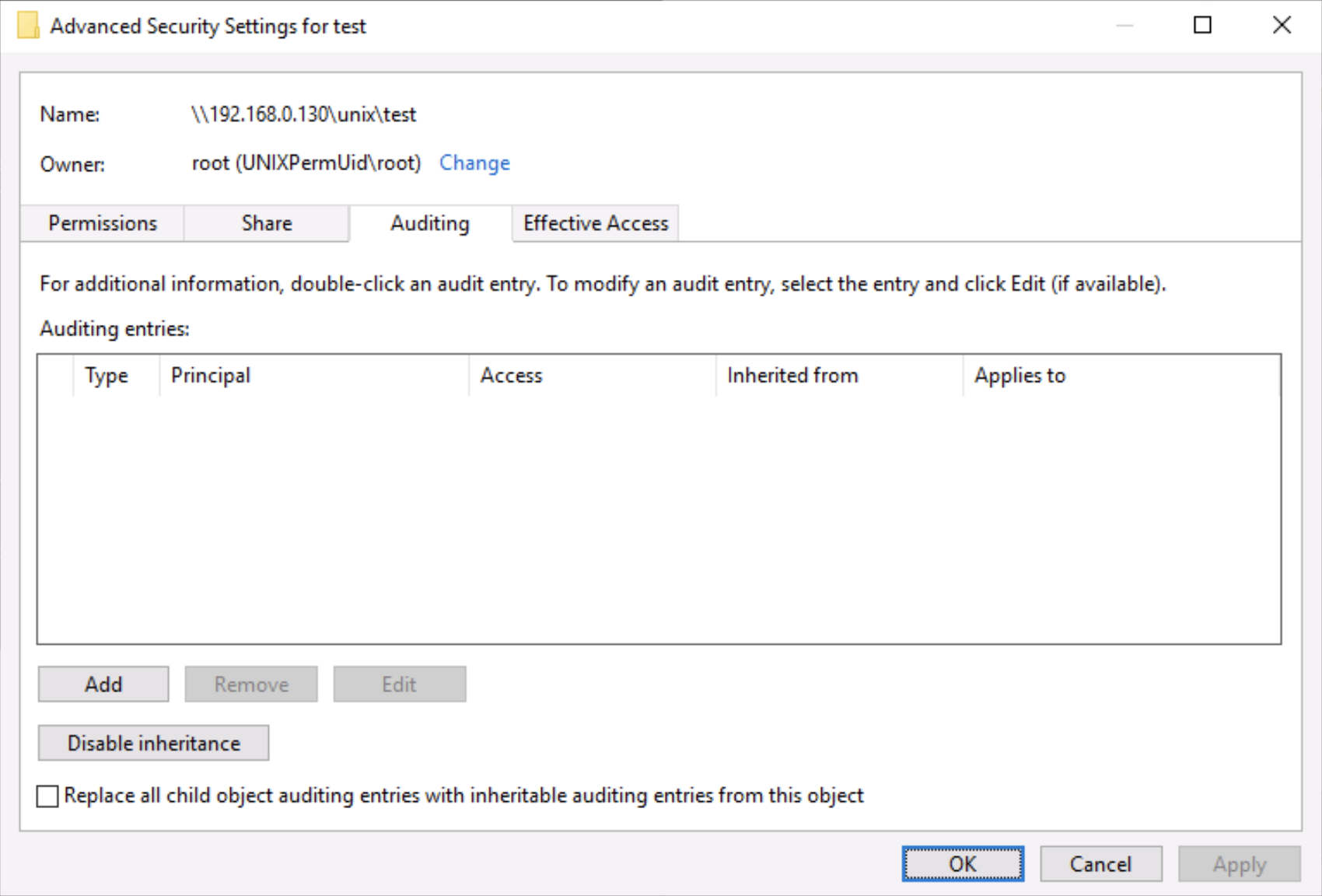This screenshot has width=1322, height=896.
Task: Select the Auditing tab
Action: [x=430, y=224]
